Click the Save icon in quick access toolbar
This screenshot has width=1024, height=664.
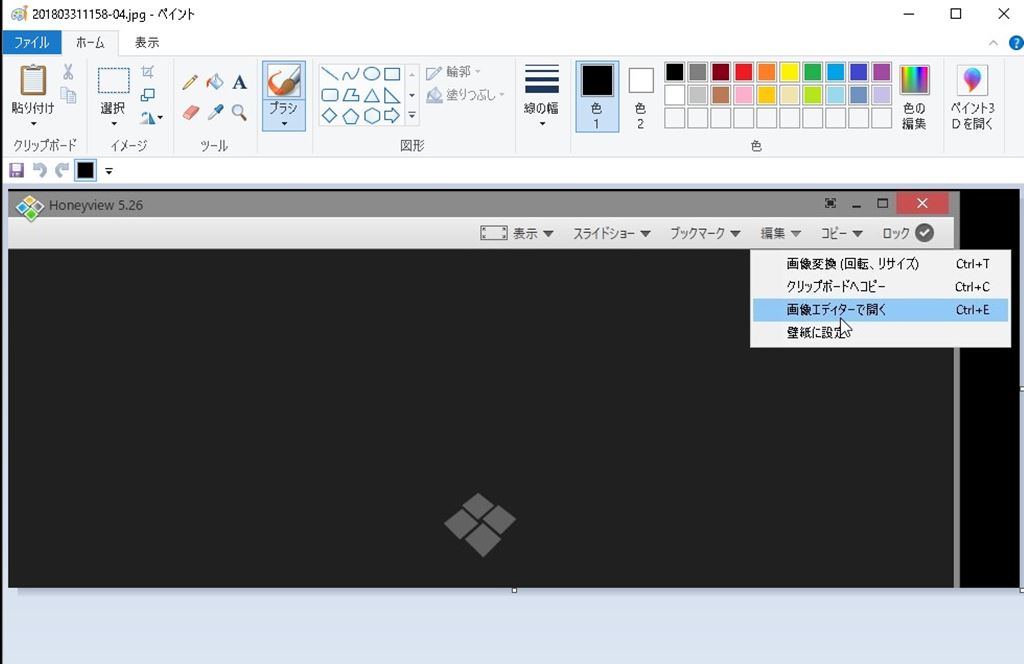(16, 170)
